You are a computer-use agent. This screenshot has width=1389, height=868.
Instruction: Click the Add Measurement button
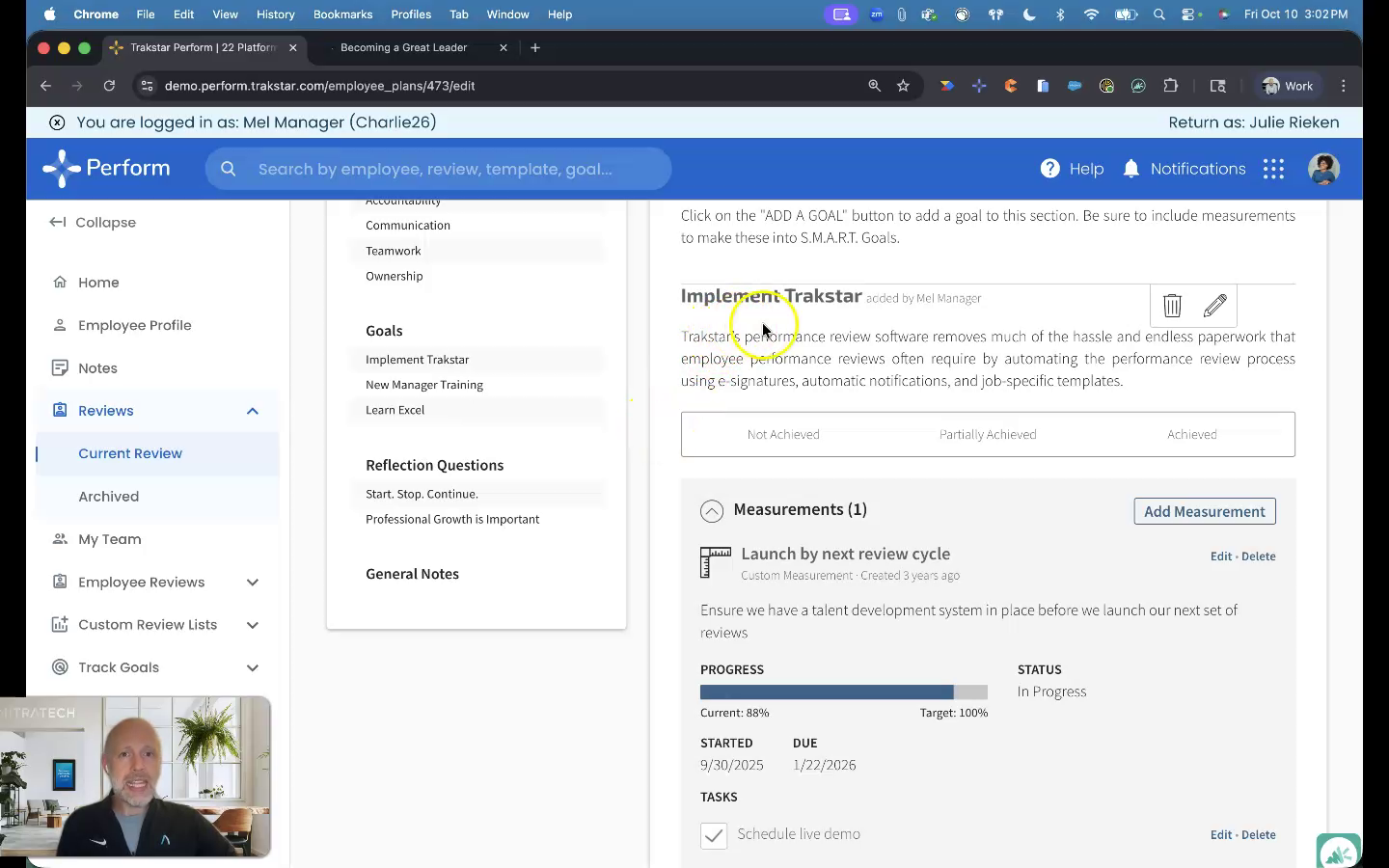(x=1205, y=511)
